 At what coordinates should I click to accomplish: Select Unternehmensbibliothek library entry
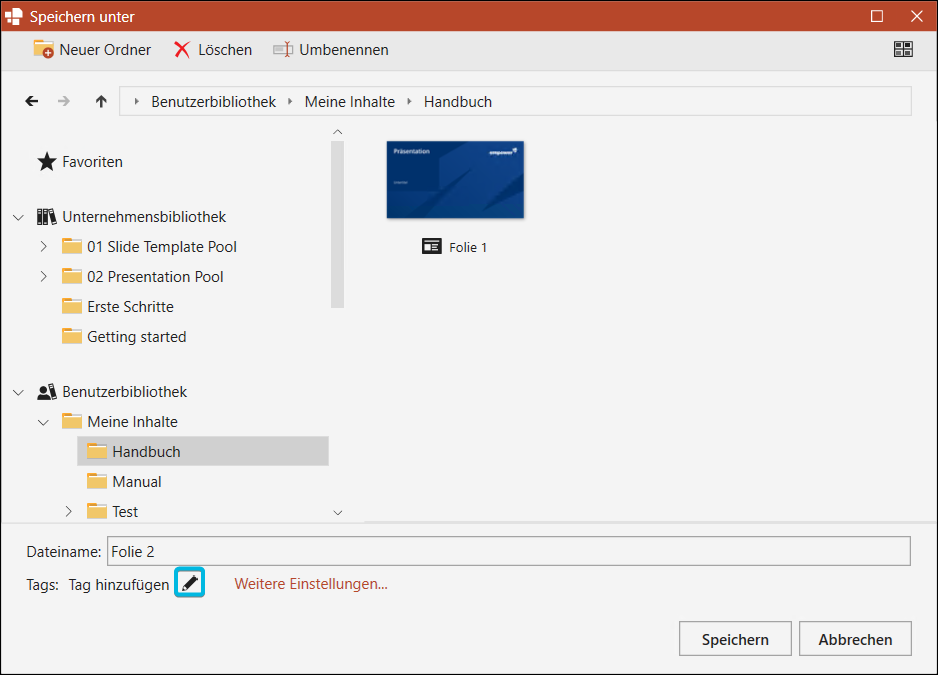(132, 217)
